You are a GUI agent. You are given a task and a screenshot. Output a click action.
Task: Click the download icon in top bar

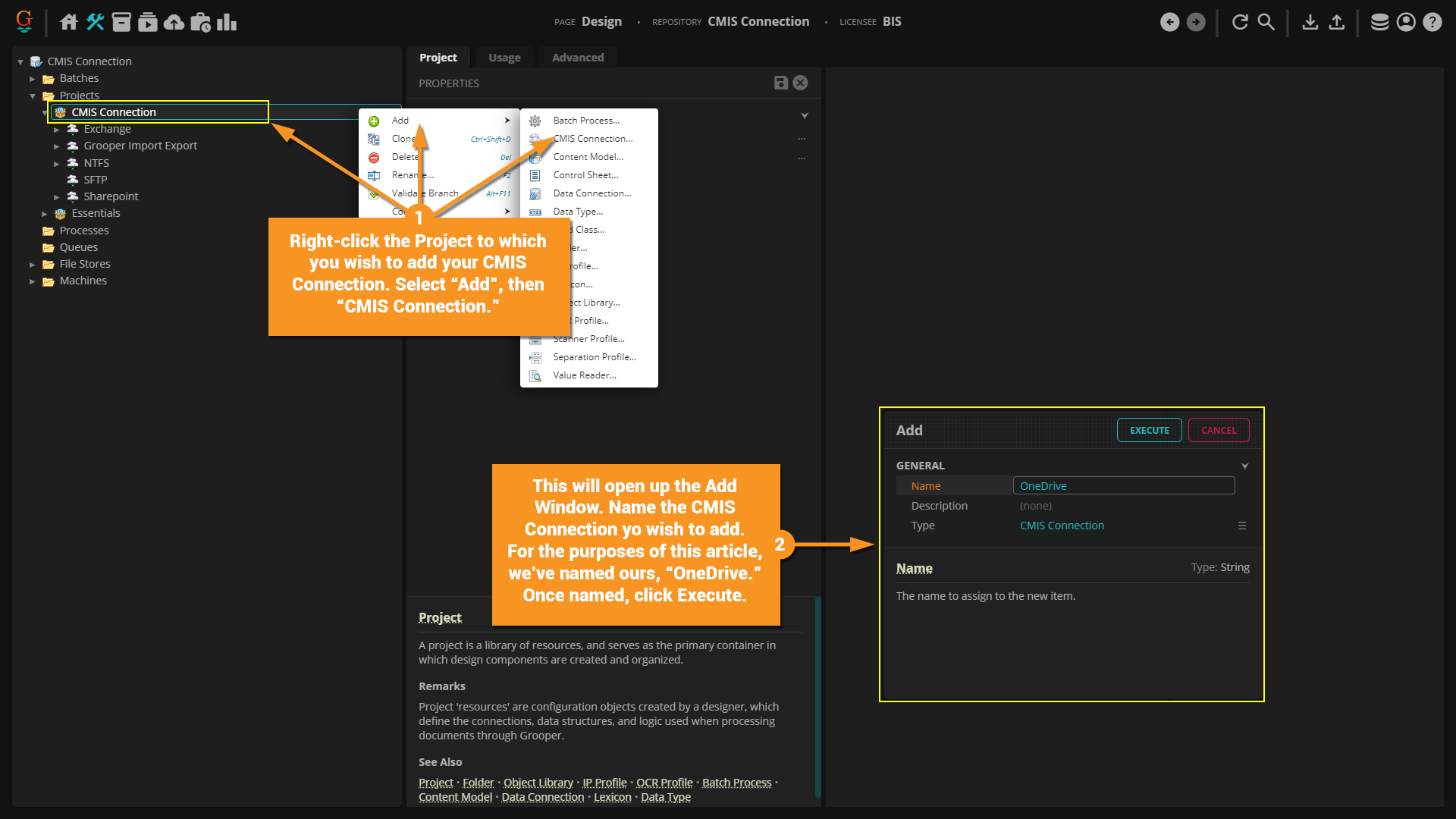[1310, 22]
